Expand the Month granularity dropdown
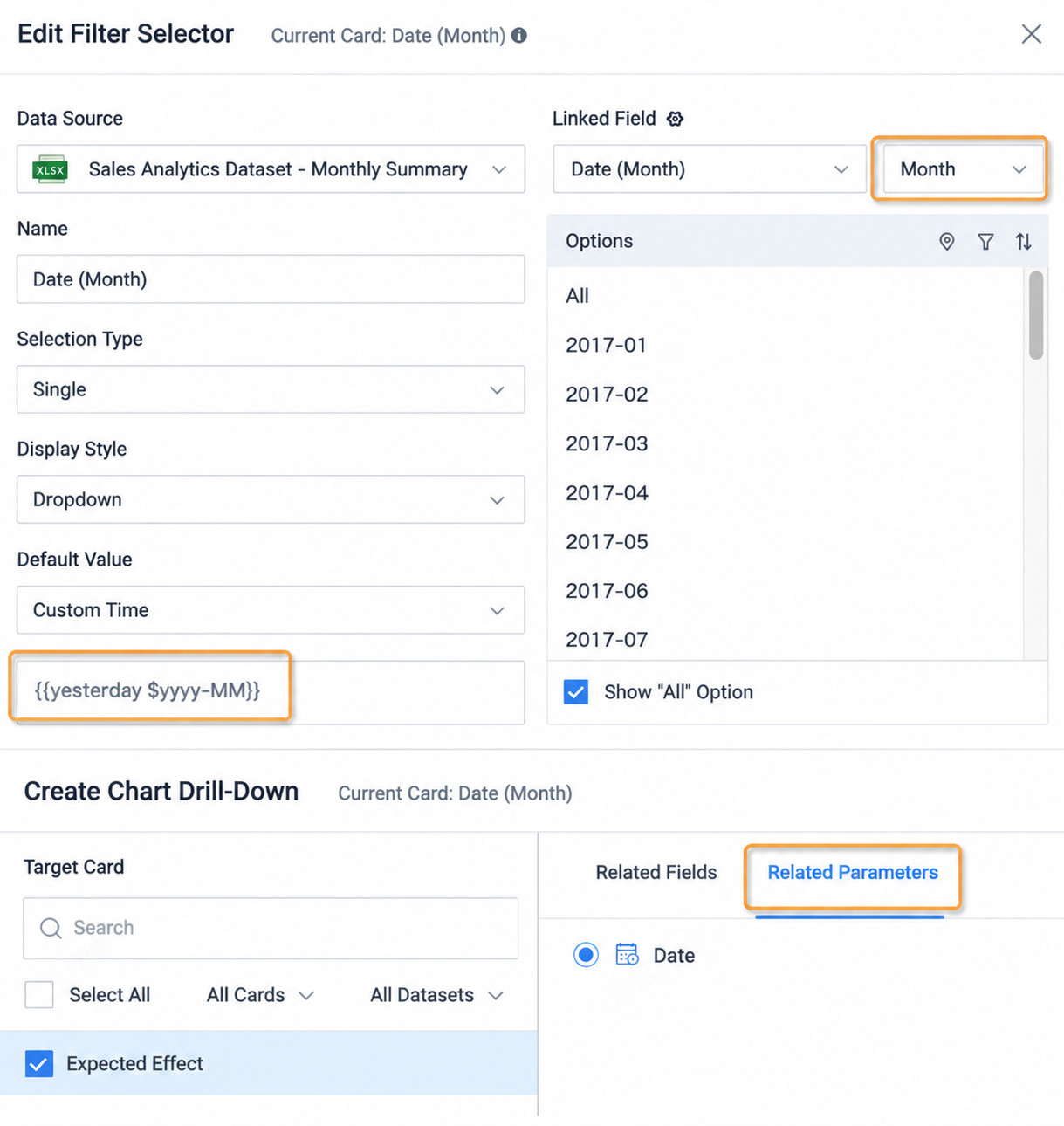The height and width of the screenshot is (1126, 1064). pos(962,169)
